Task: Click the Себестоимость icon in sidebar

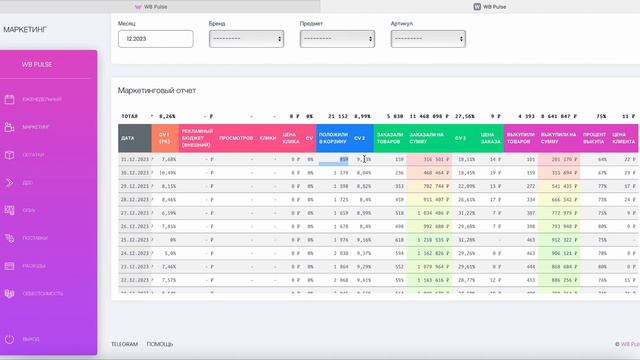Action: [x=9, y=293]
